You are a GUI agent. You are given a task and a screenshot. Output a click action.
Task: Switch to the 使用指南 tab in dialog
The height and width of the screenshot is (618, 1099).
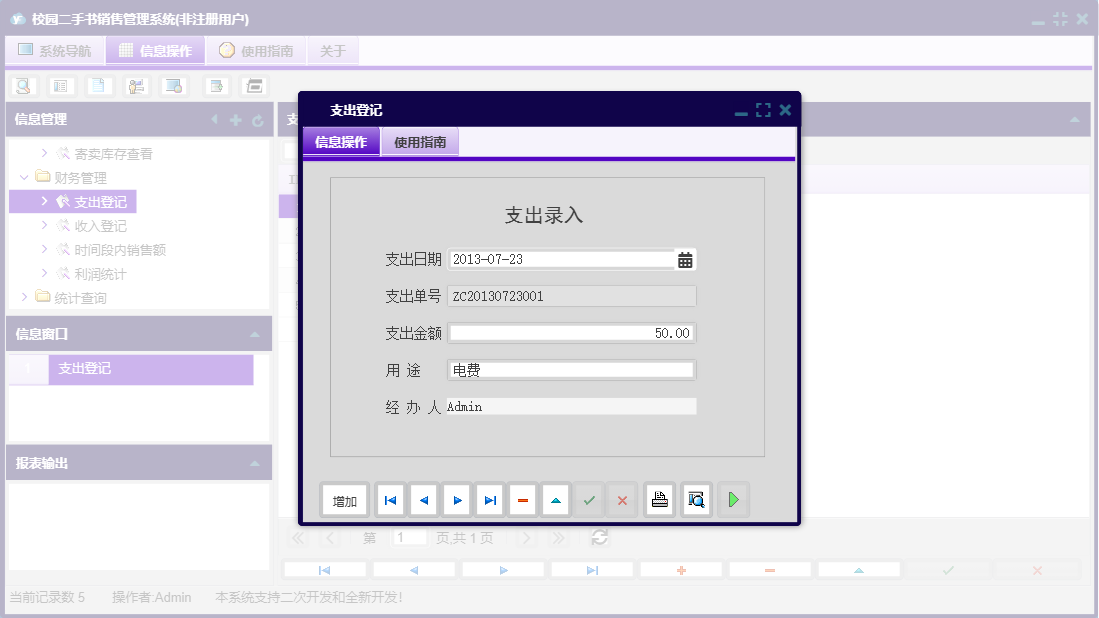pyautogui.click(x=422, y=141)
